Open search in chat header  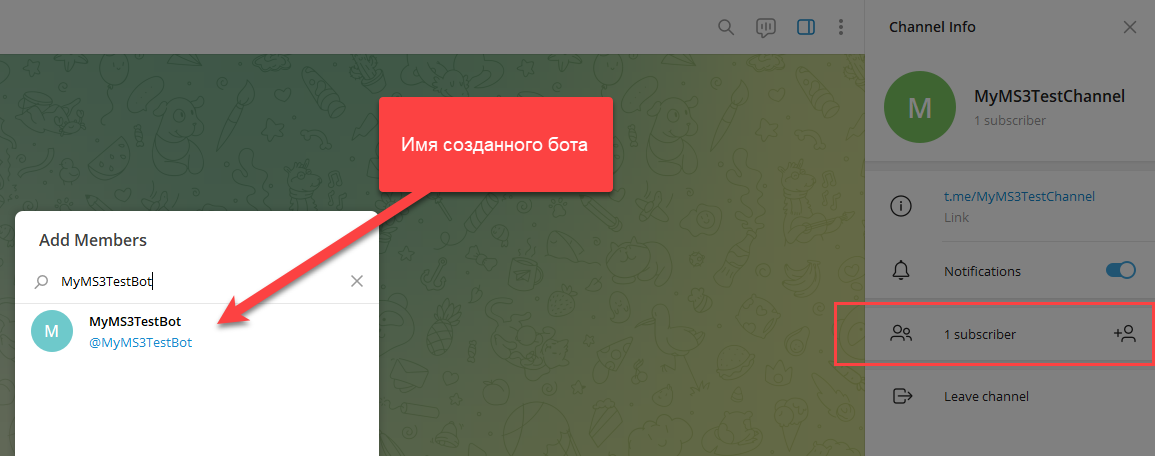[x=726, y=27]
